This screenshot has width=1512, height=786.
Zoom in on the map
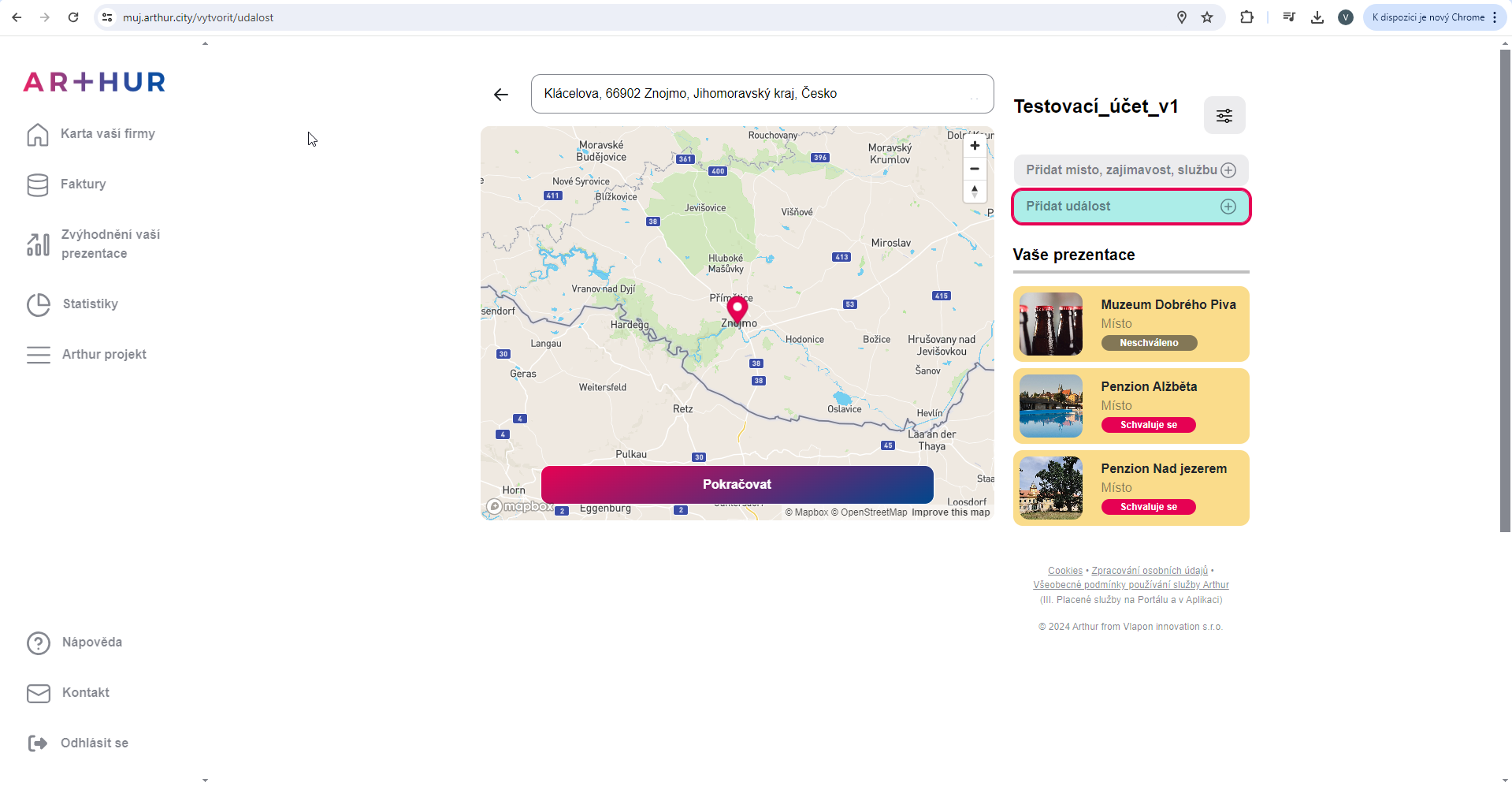pos(975,146)
